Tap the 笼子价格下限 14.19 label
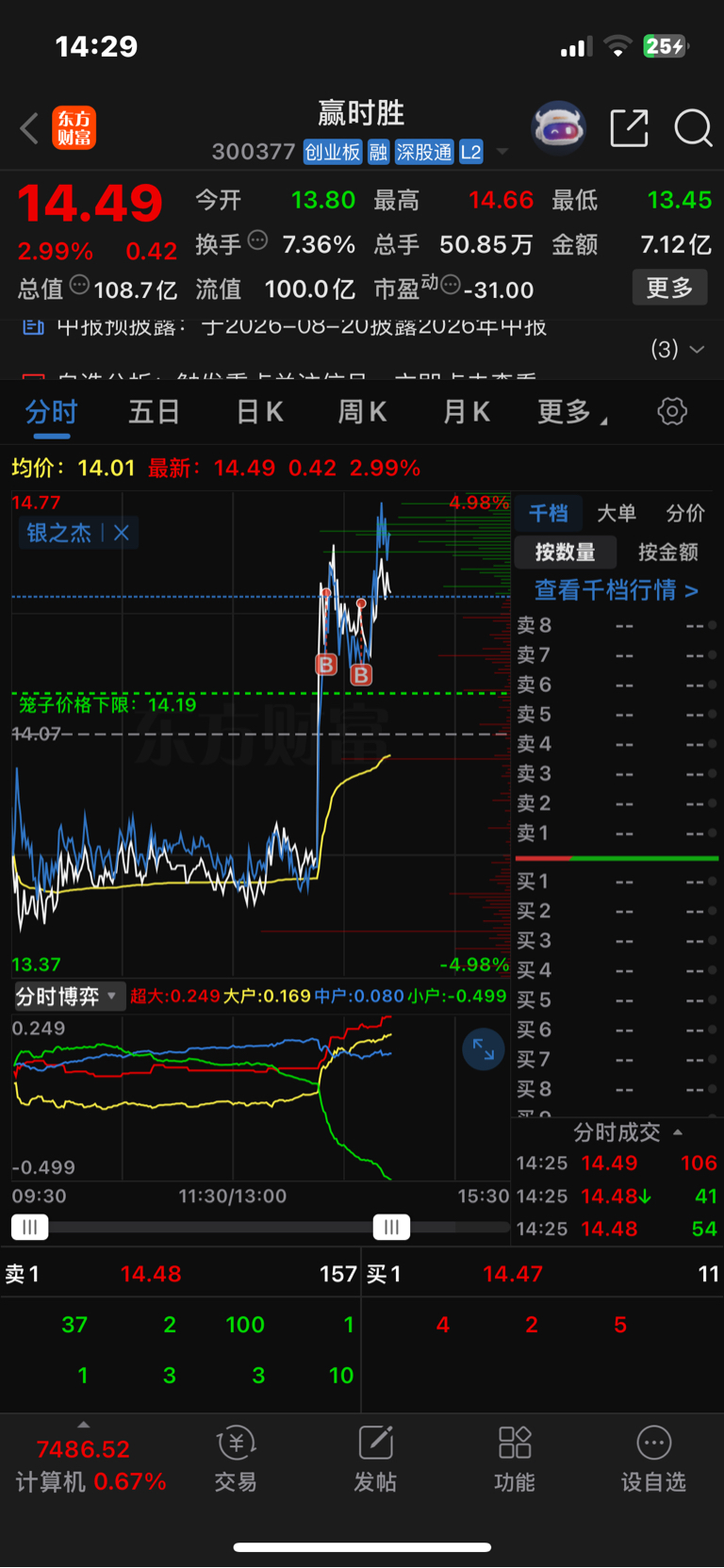This screenshot has height=1568, width=724. tap(107, 704)
